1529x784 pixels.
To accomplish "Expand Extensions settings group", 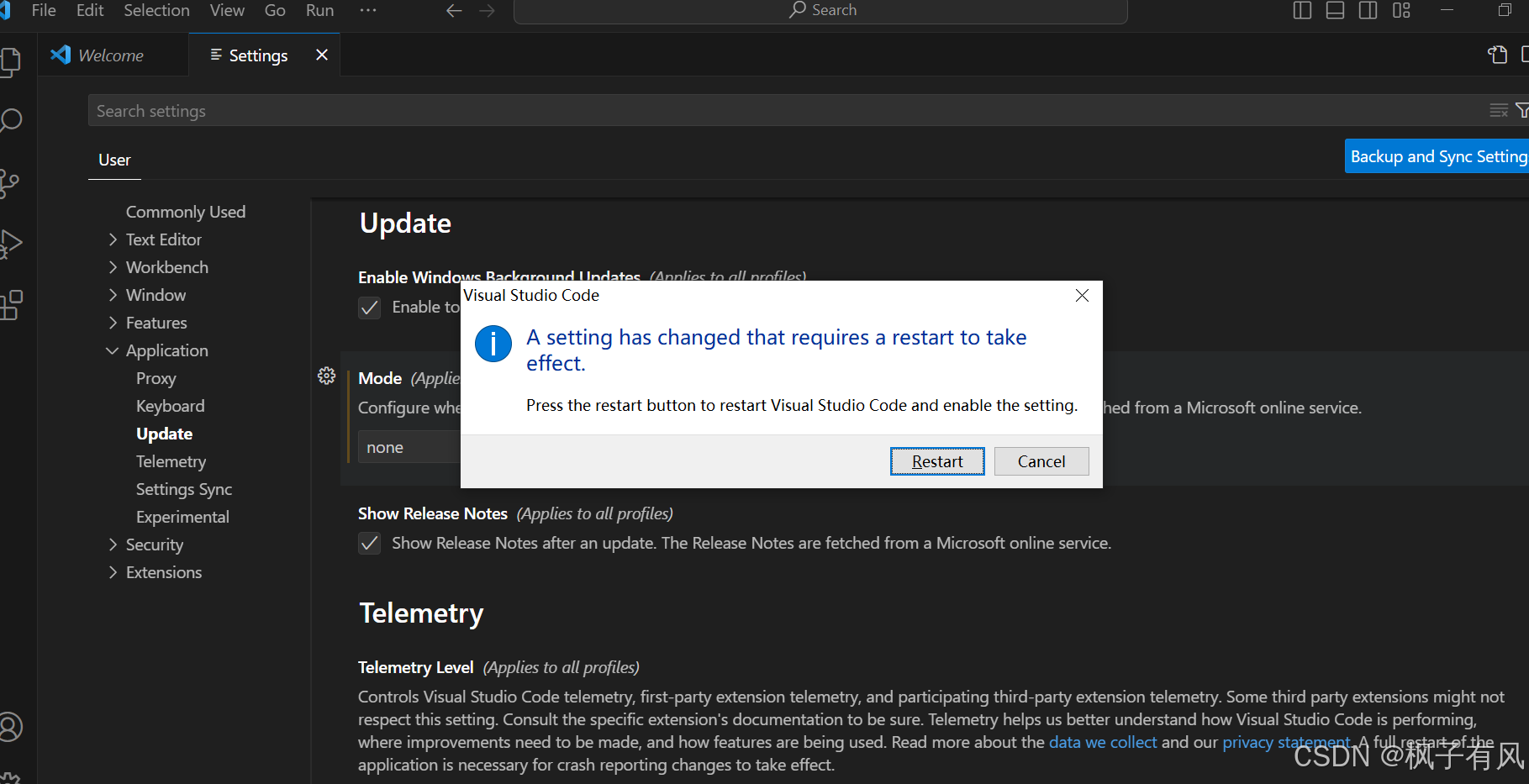I will coord(113,572).
